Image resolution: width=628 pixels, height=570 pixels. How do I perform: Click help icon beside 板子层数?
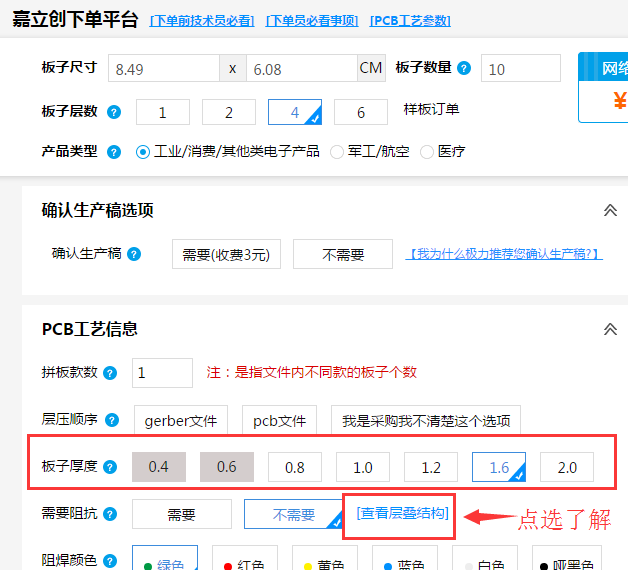pyautogui.click(x=114, y=112)
